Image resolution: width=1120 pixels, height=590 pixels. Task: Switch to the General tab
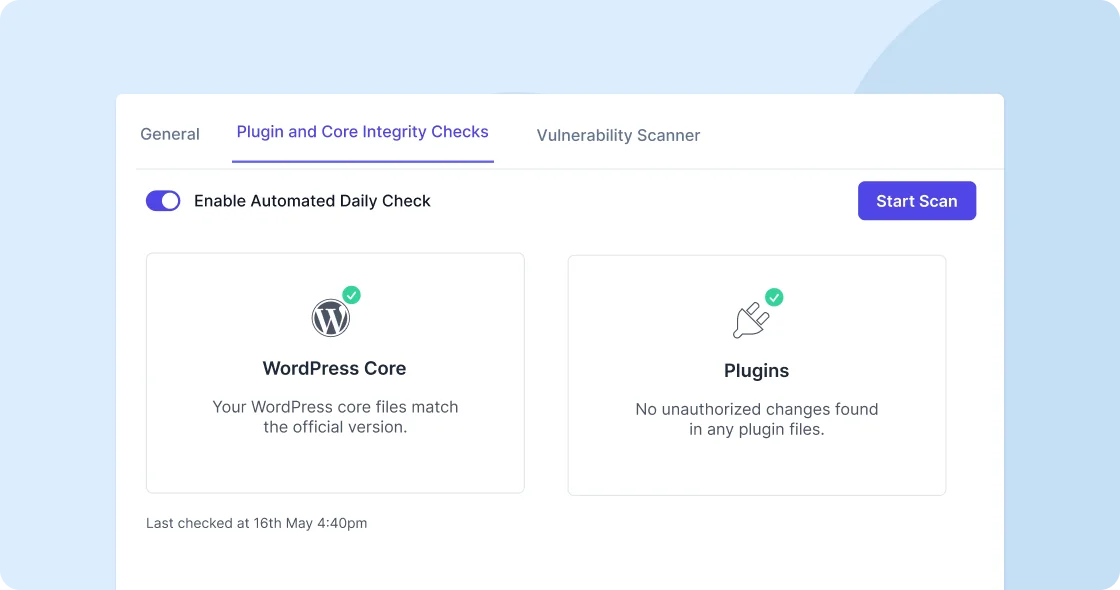tap(170, 134)
